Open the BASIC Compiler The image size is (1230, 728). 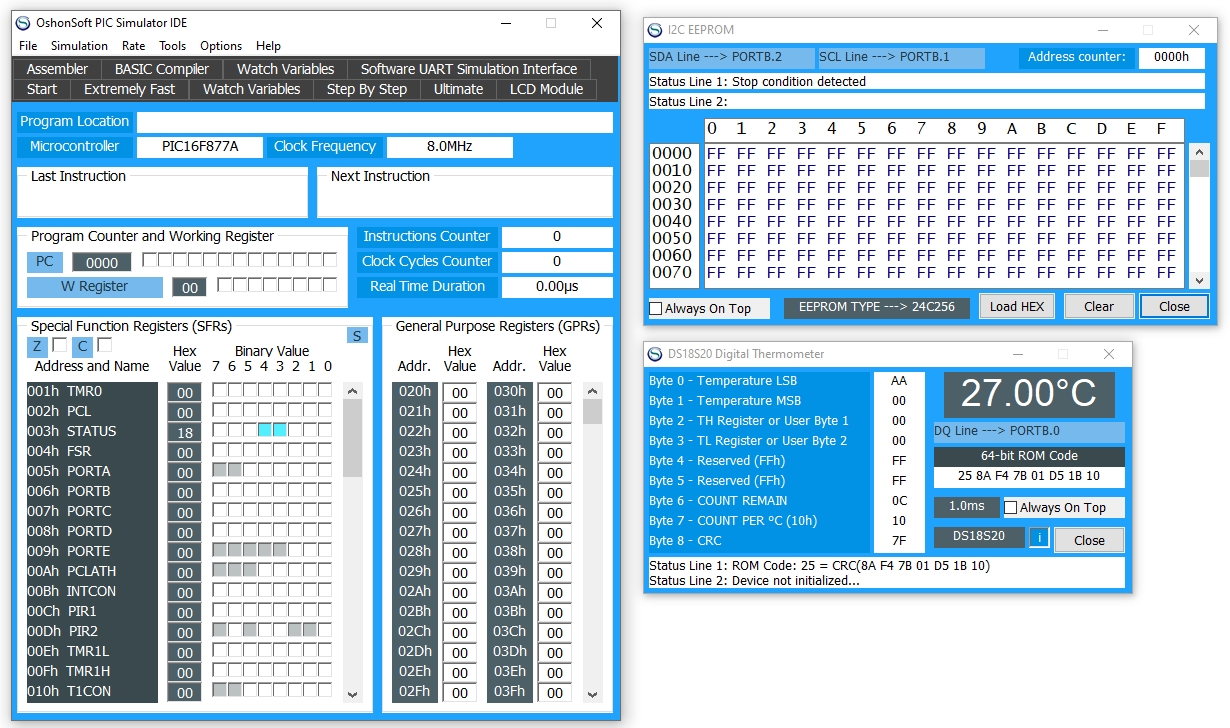click(162, 69)
